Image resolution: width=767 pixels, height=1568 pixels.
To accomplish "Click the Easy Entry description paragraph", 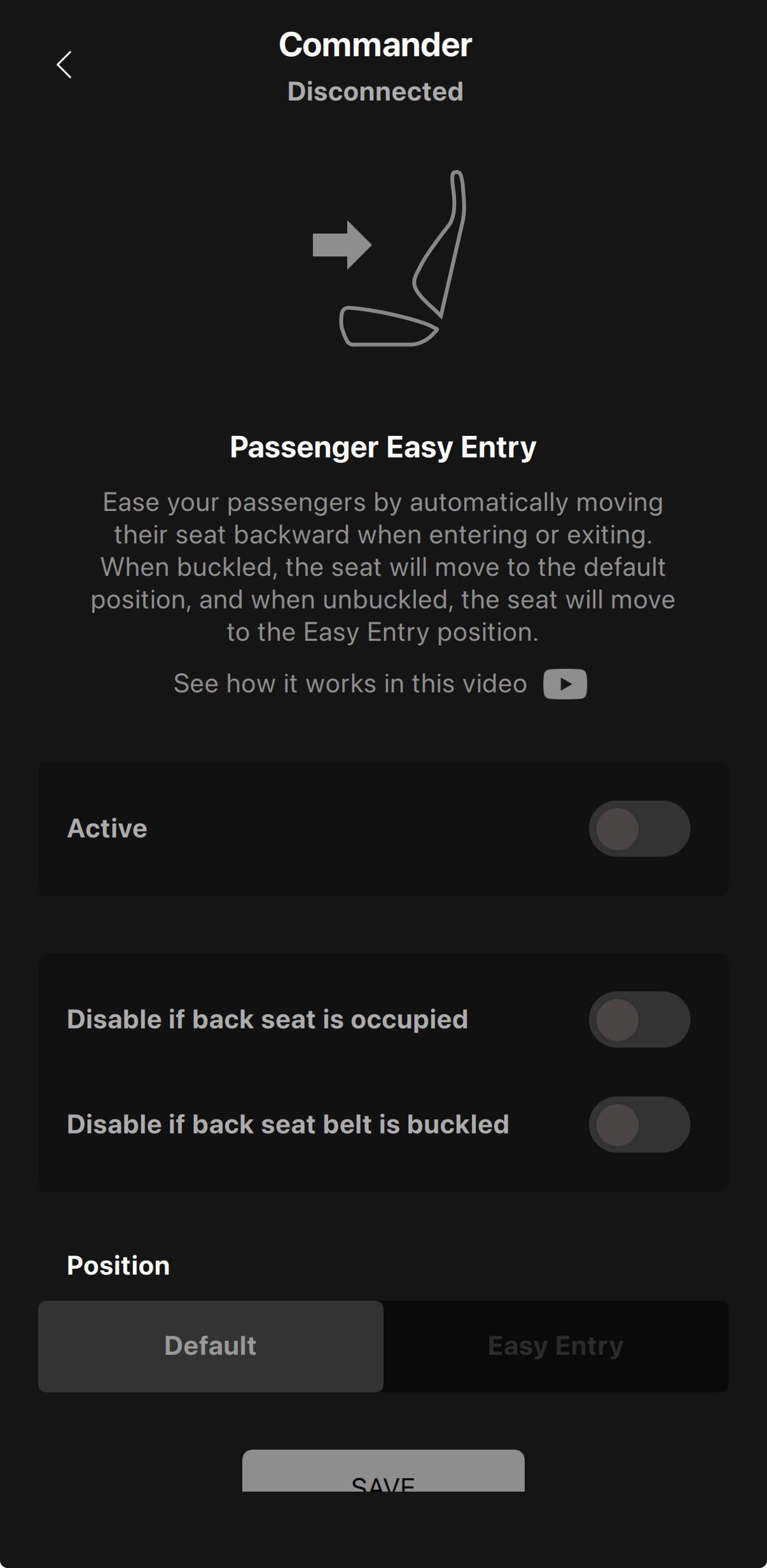I will (383, 567).
